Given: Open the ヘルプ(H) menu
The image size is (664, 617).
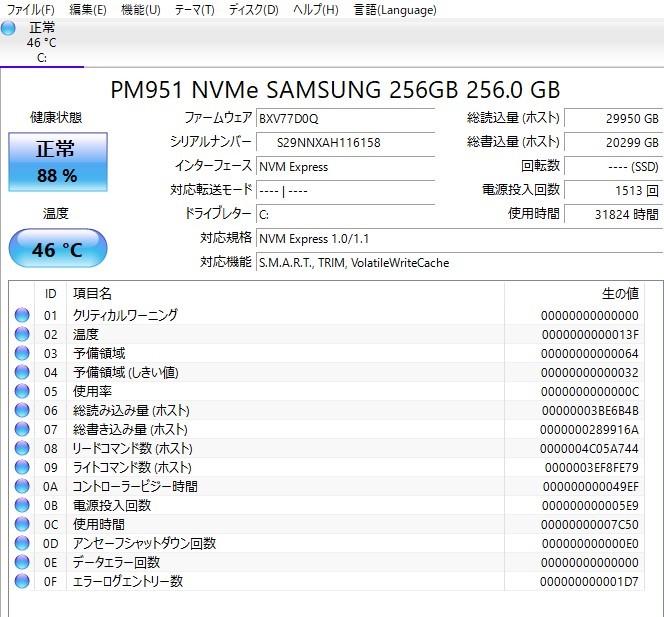Looking at the screenshot, I should [315, 9].
